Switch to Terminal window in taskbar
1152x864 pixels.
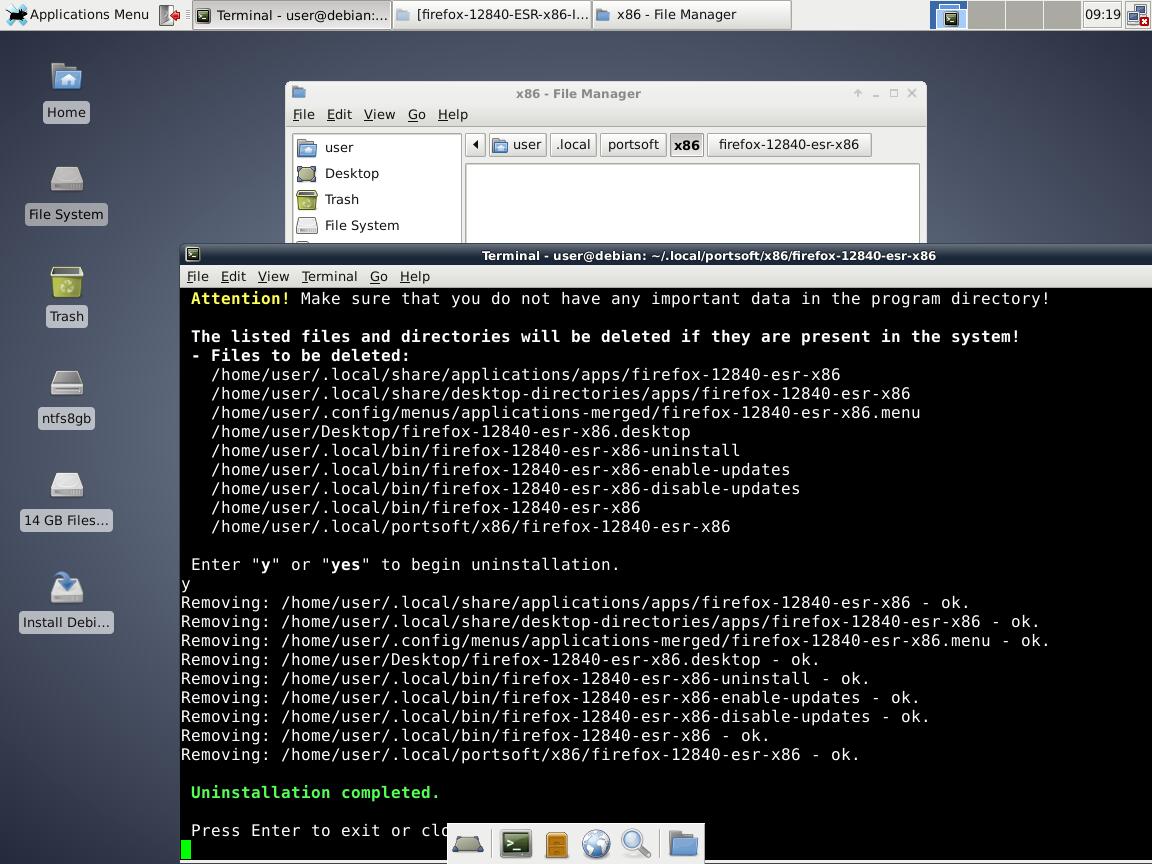click(292, 15)
